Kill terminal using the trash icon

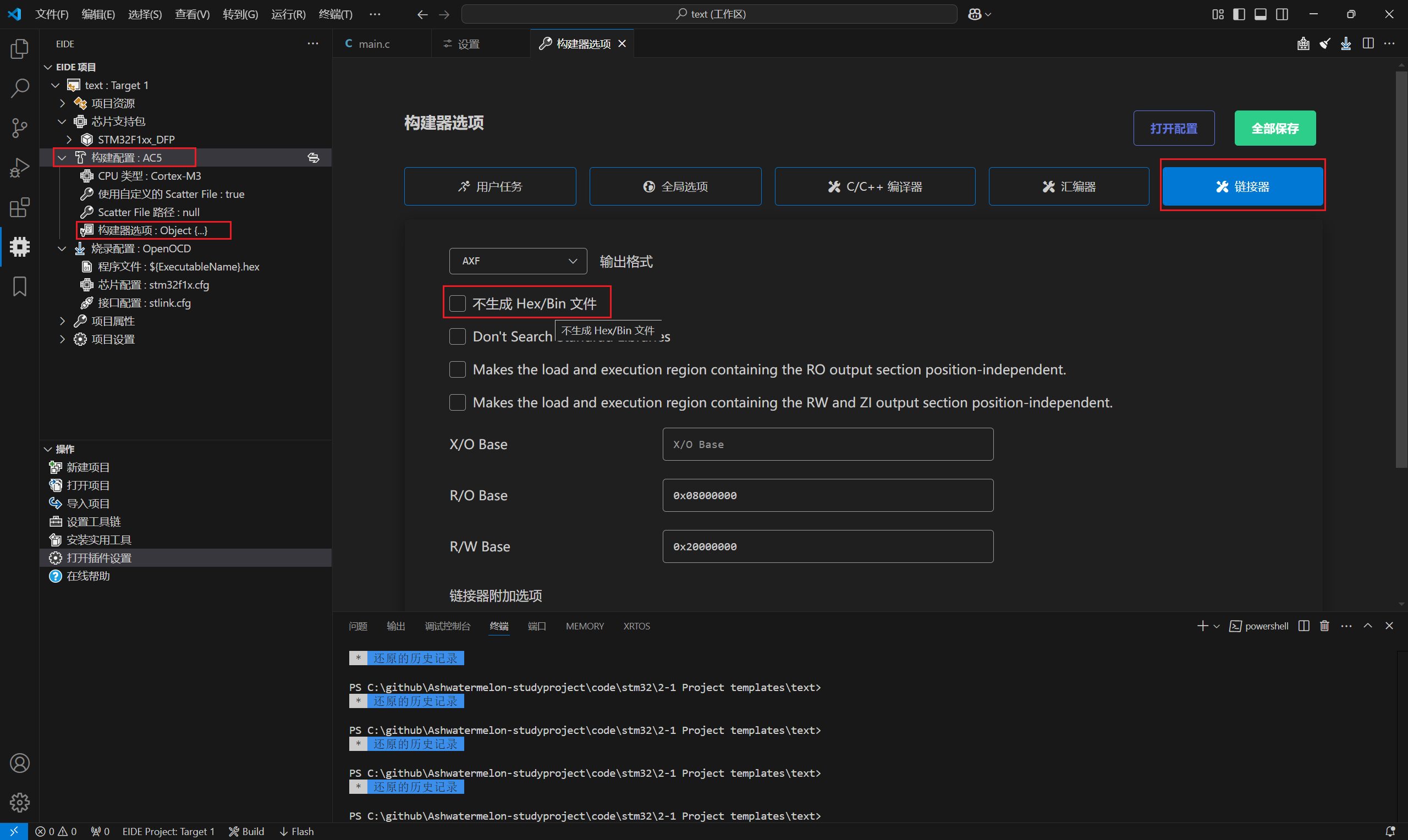(x=1324, y=626)
